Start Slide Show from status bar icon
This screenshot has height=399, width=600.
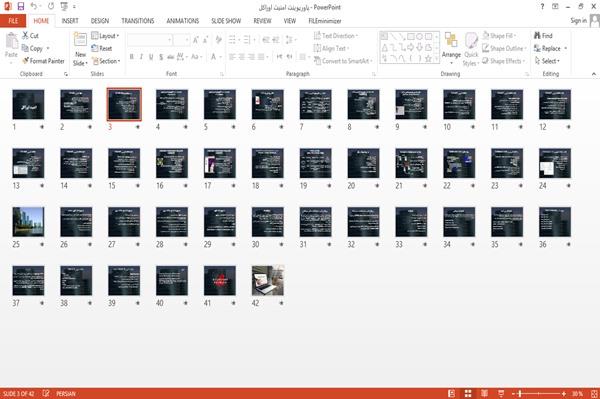[x=501, y=393]
